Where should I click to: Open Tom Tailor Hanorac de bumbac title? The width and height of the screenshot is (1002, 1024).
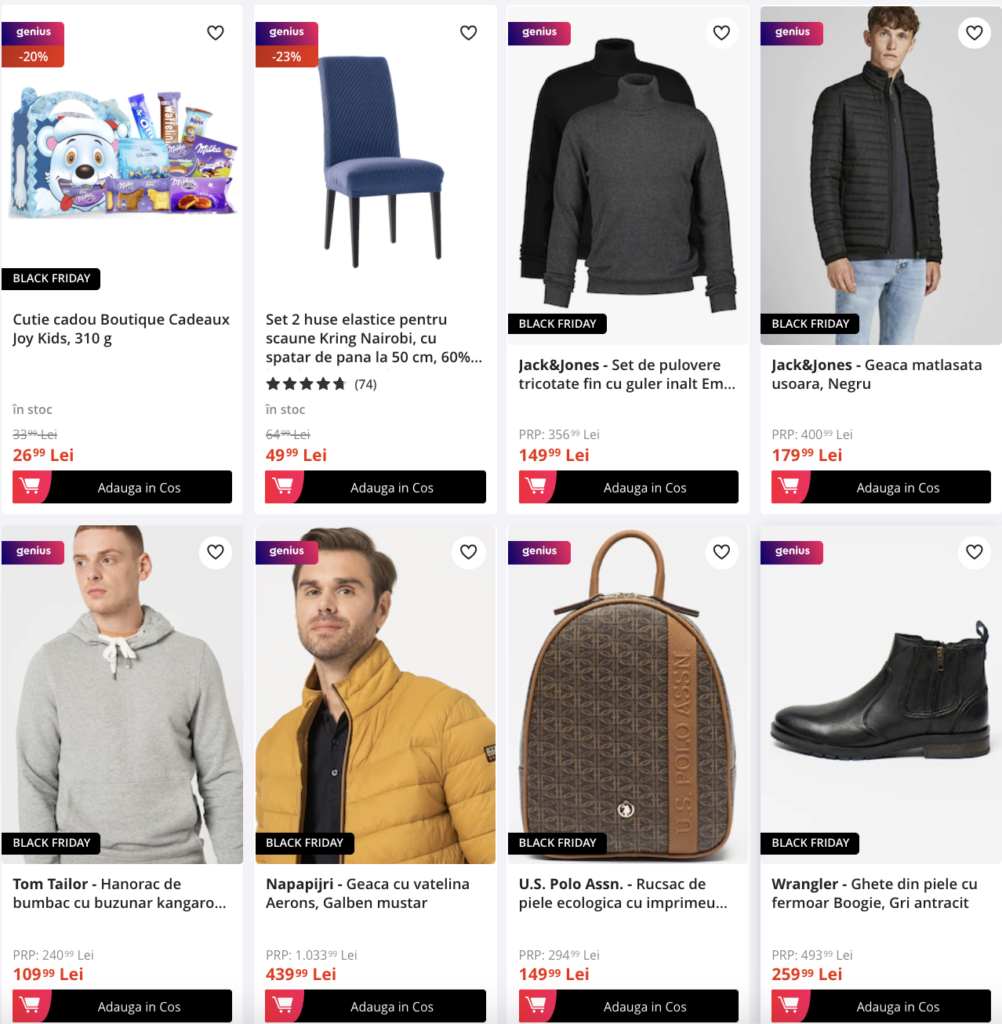[x=120, y=893]
